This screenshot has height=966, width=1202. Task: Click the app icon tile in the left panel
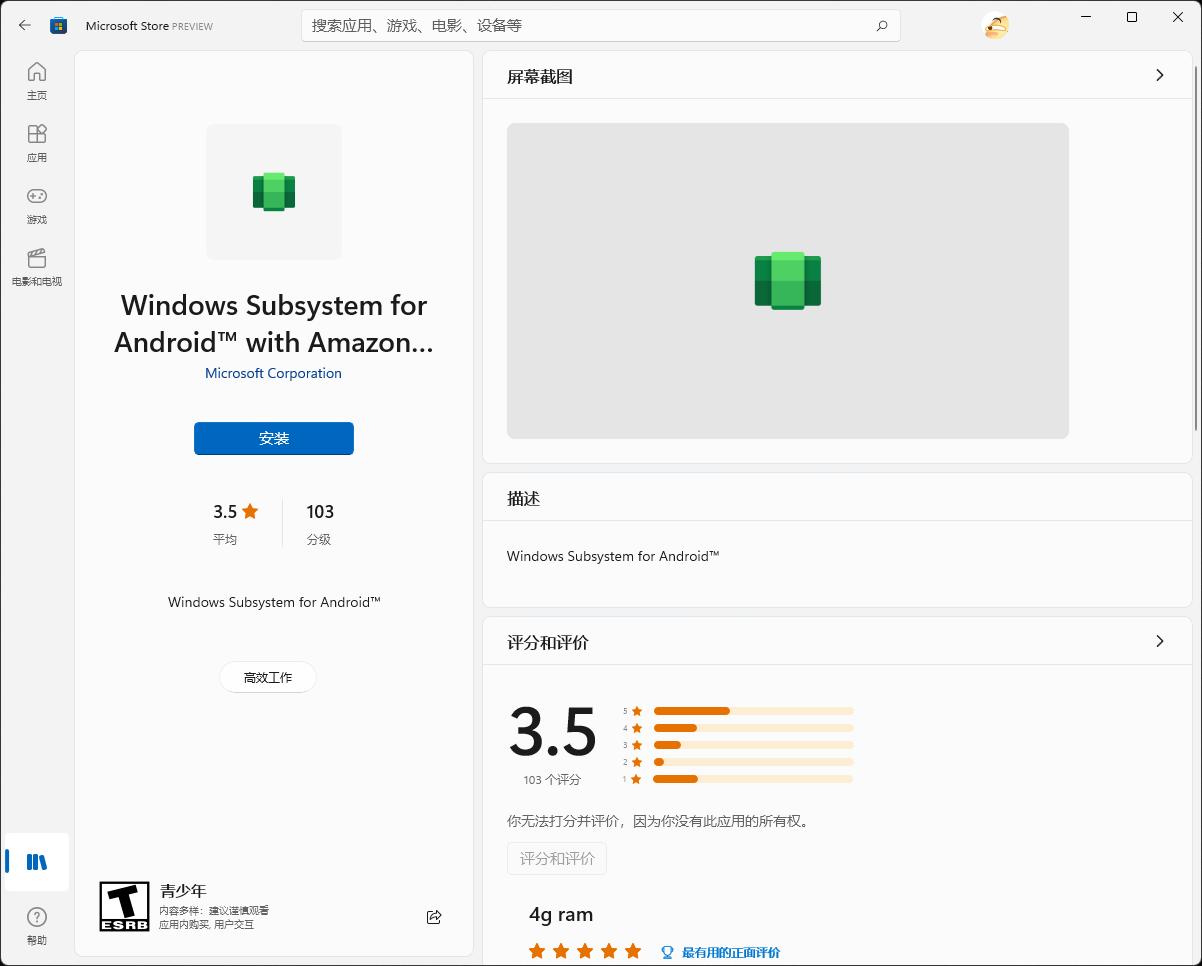[274, 192]
